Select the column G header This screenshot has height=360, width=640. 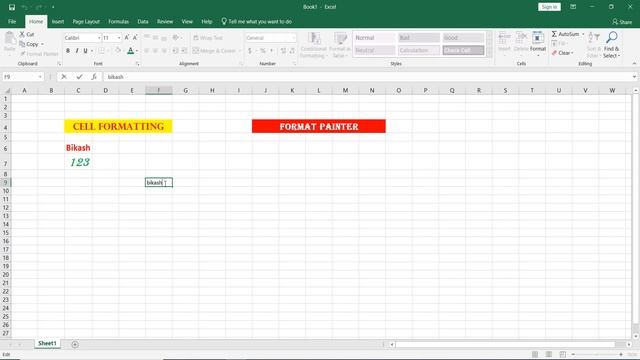(x=185, y=90)
